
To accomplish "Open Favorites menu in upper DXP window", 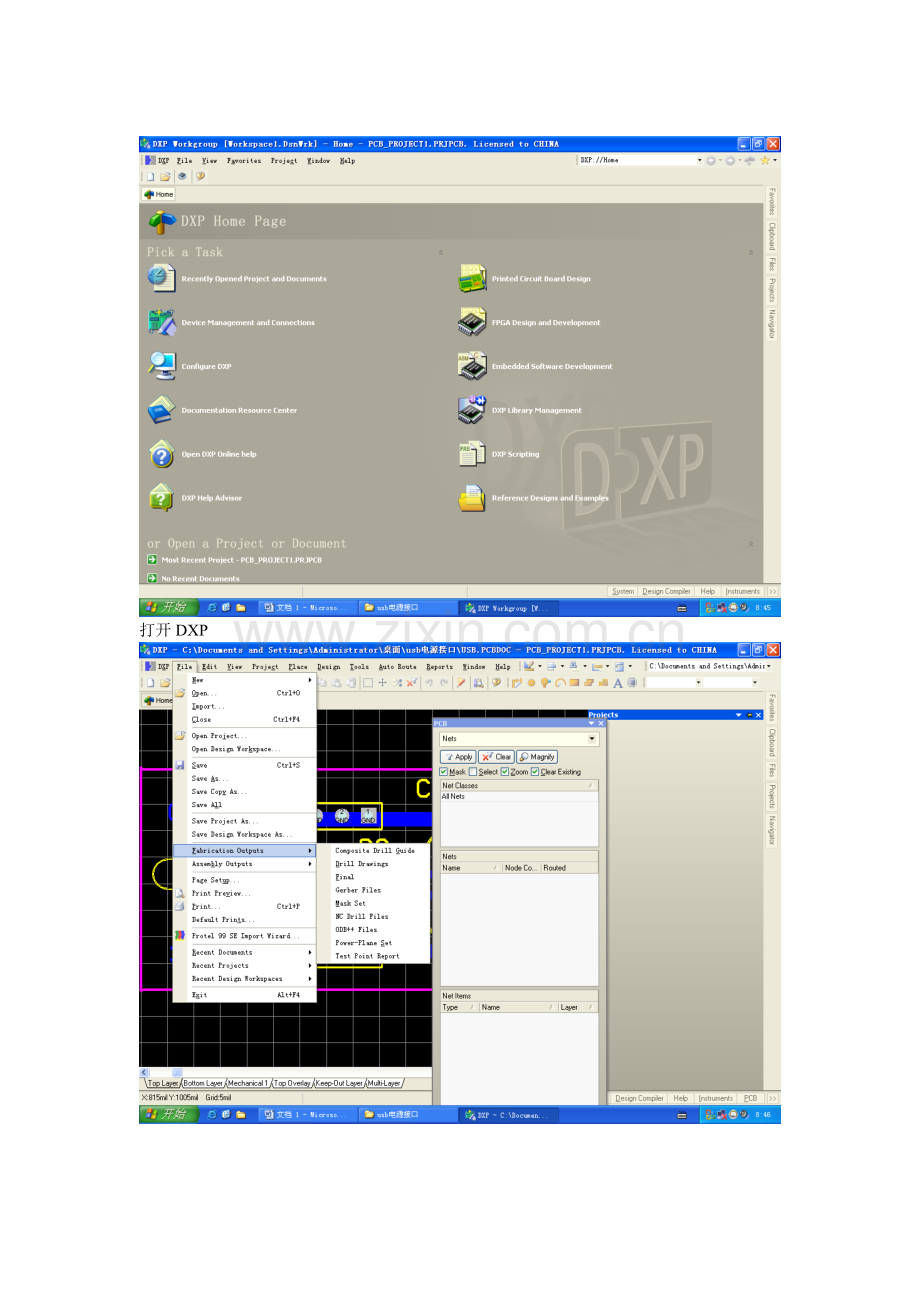I will pyautogui.click(x=244, y=160).
